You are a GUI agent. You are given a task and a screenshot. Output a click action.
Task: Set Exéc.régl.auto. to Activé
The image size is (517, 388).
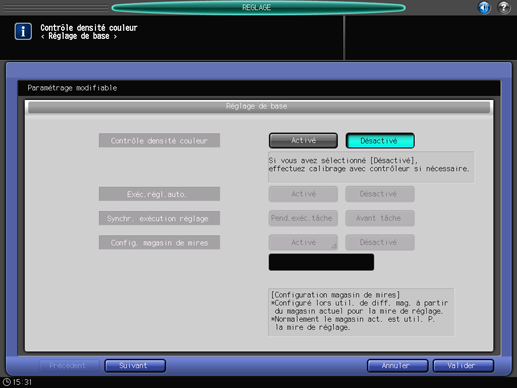tap(303, 194)
